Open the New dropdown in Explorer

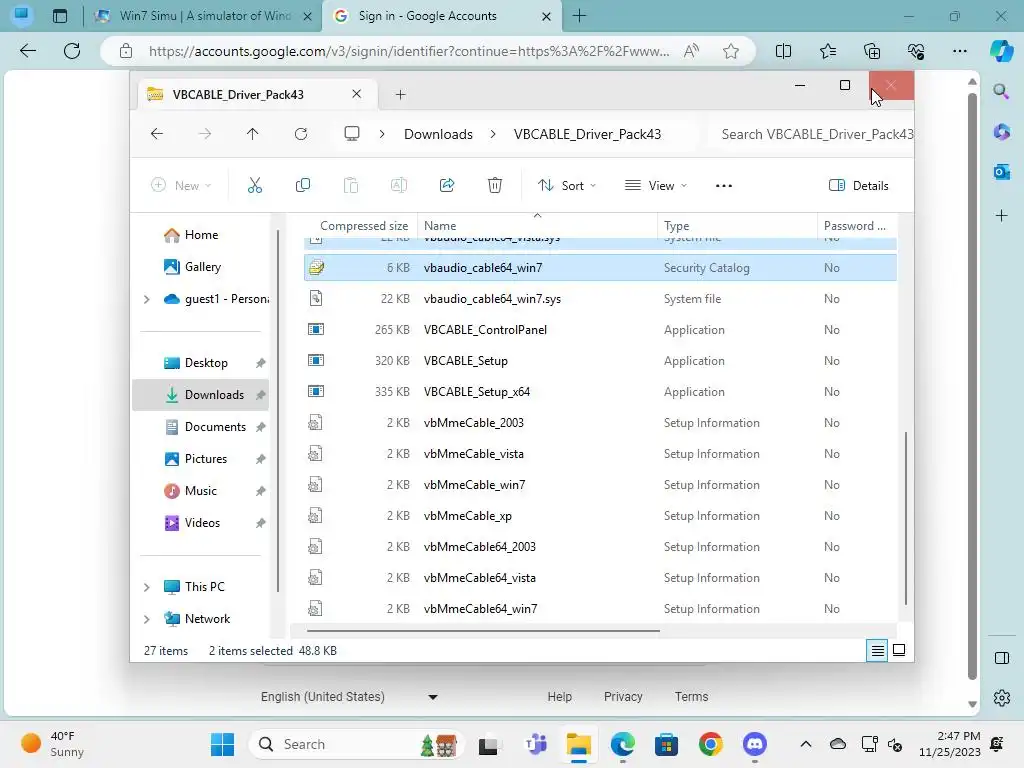[x=181, y=185]
